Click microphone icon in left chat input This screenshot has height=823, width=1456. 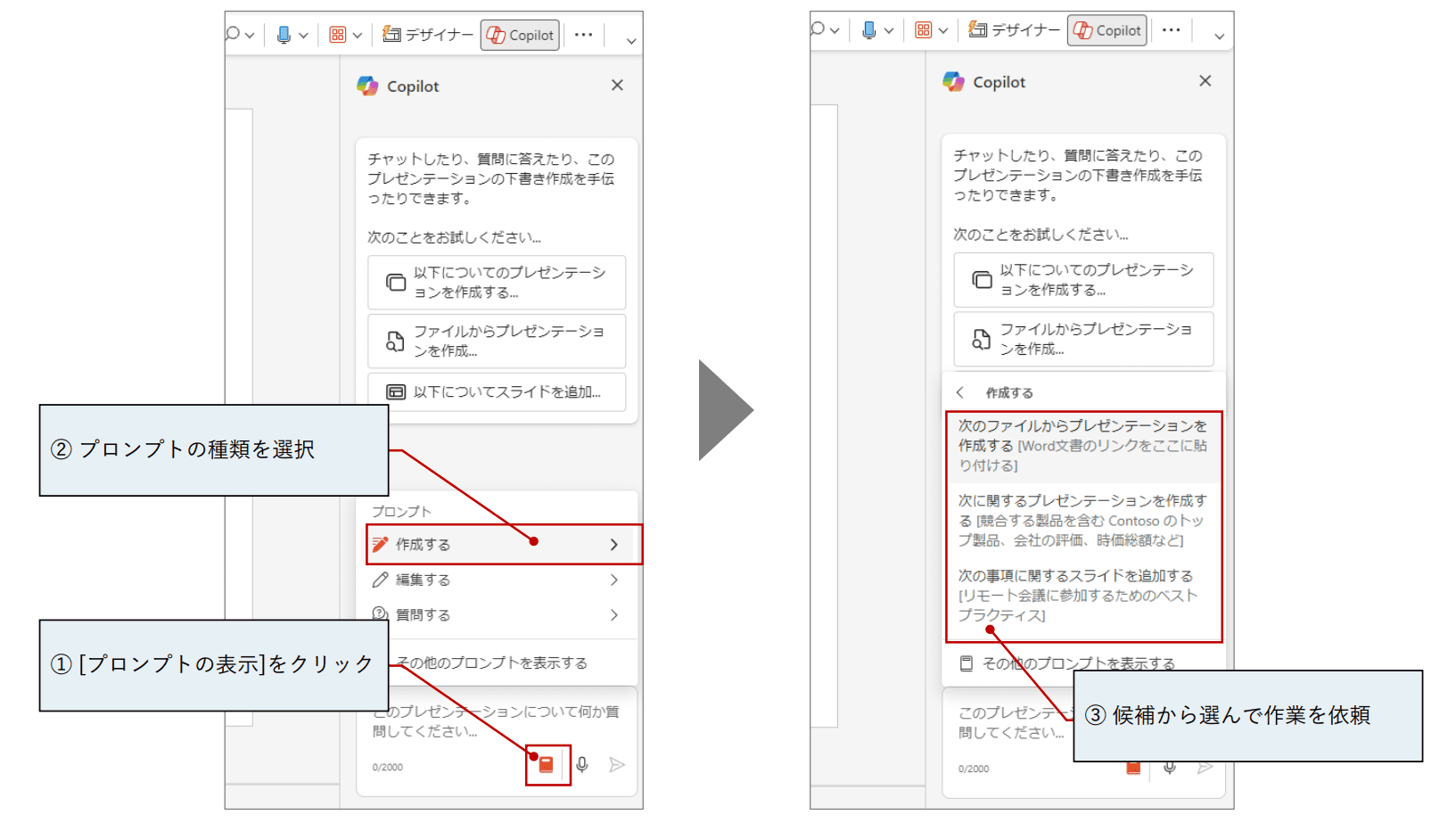pyautogui.click(x=582, y=764)
